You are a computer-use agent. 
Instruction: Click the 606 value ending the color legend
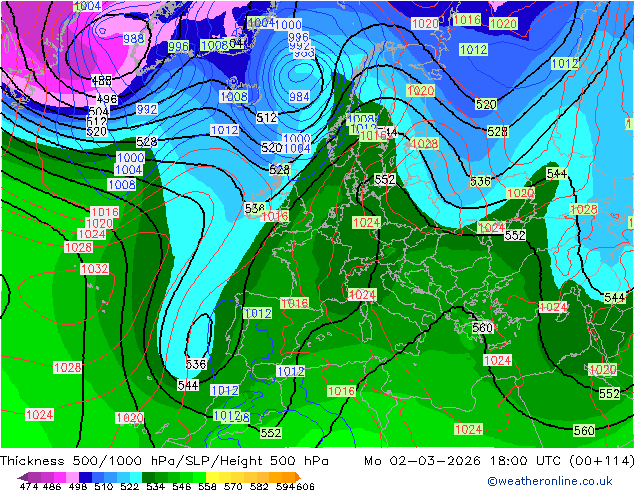pos(305,486)
